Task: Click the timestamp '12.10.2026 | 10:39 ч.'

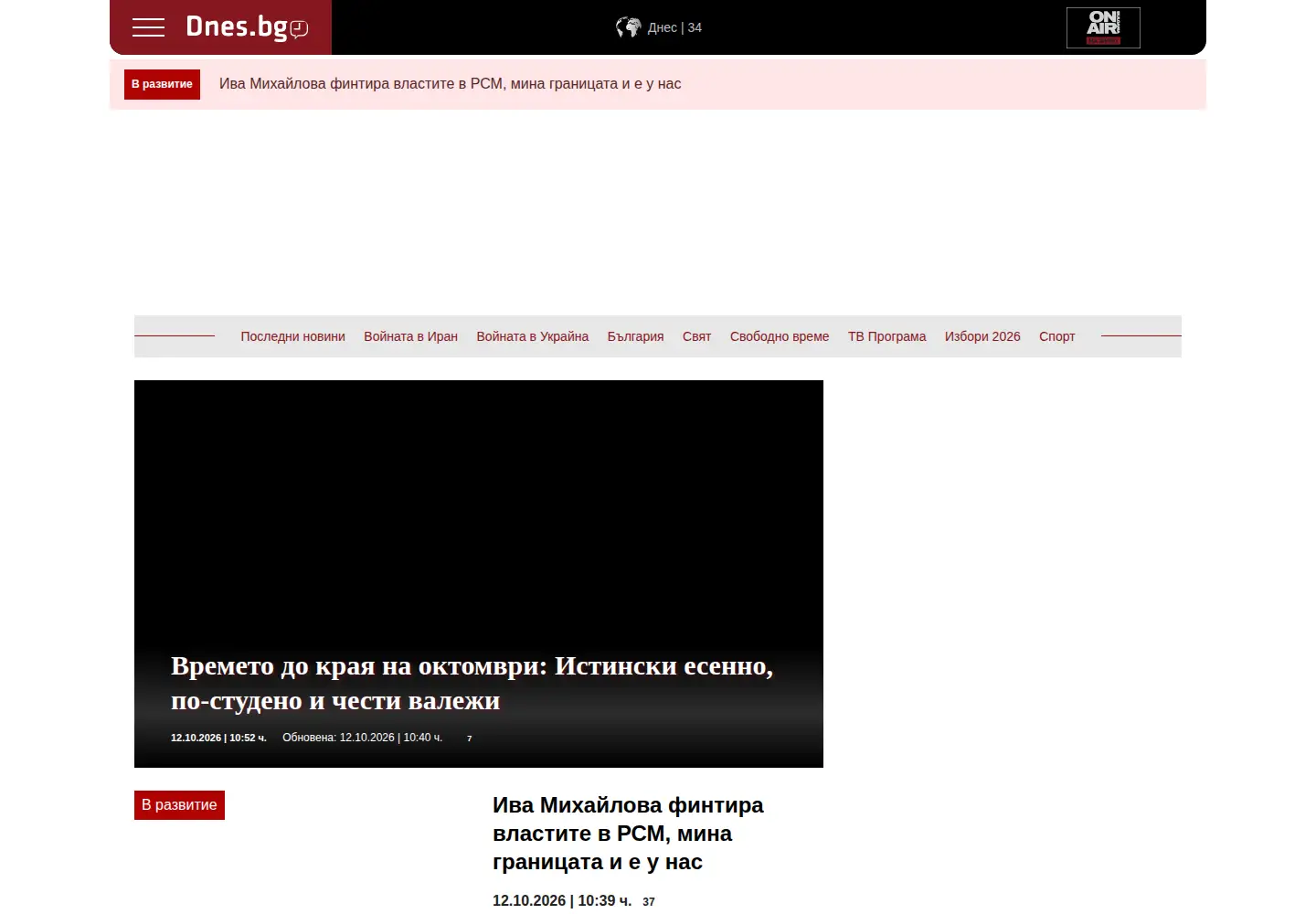Action: pos(562,901)
